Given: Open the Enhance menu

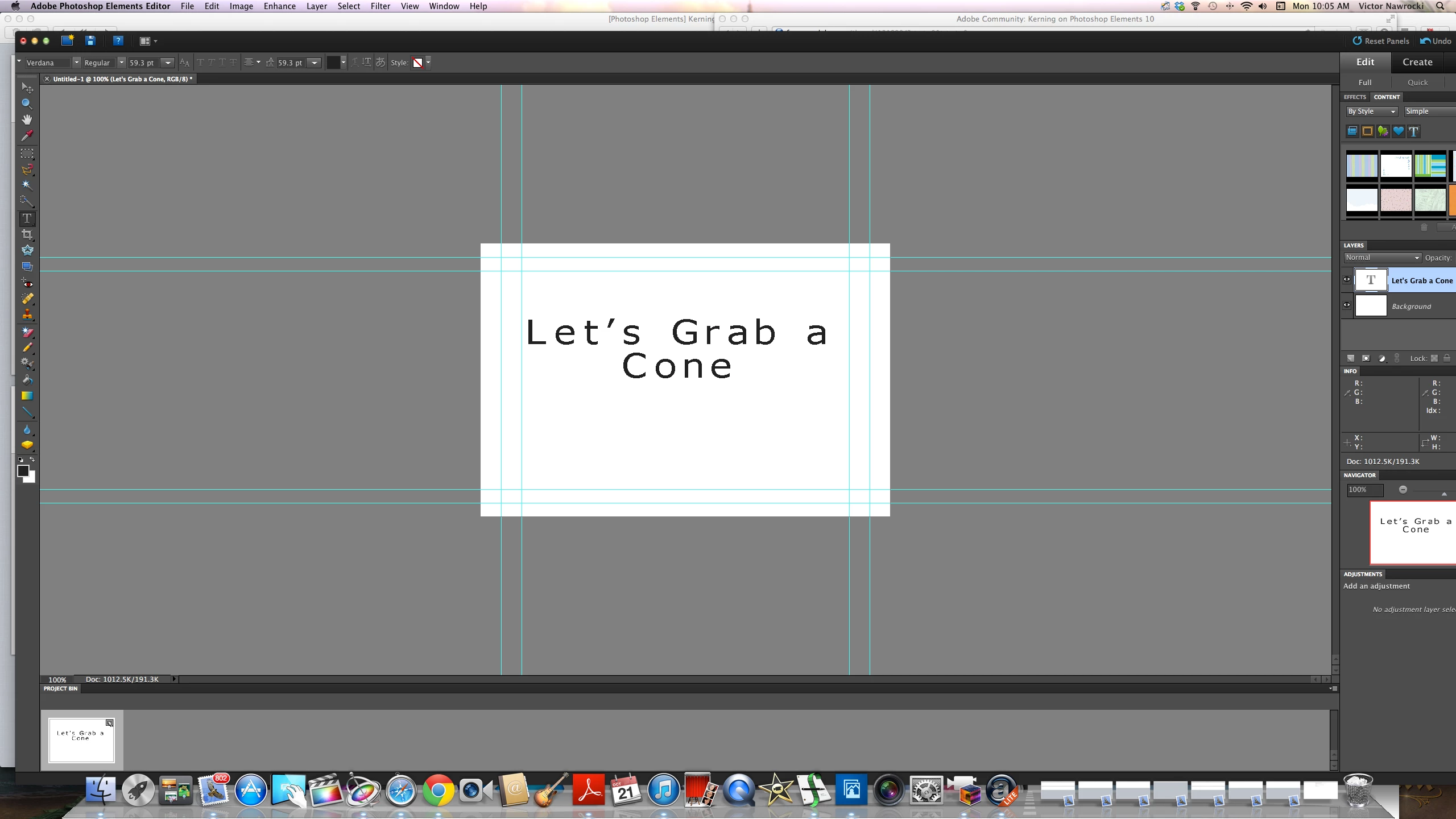Looking at the screenshot, I should point(279,6).
